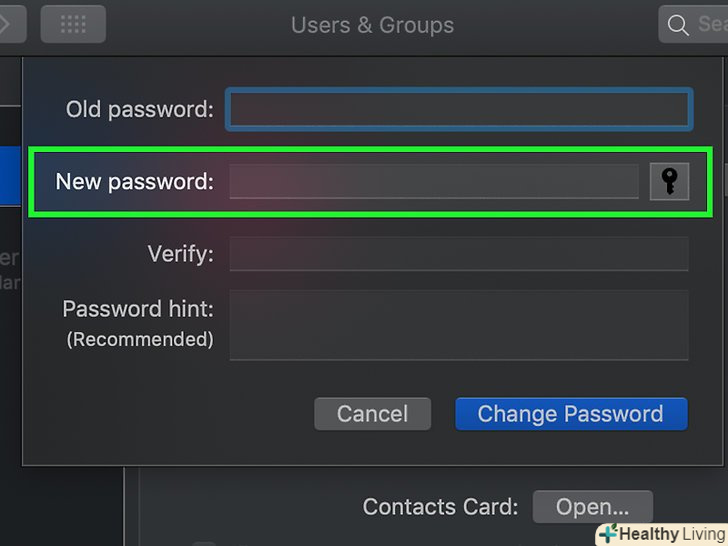
Task: Click into the New password field
Action: pyautogui.click(x=434, y=182)
